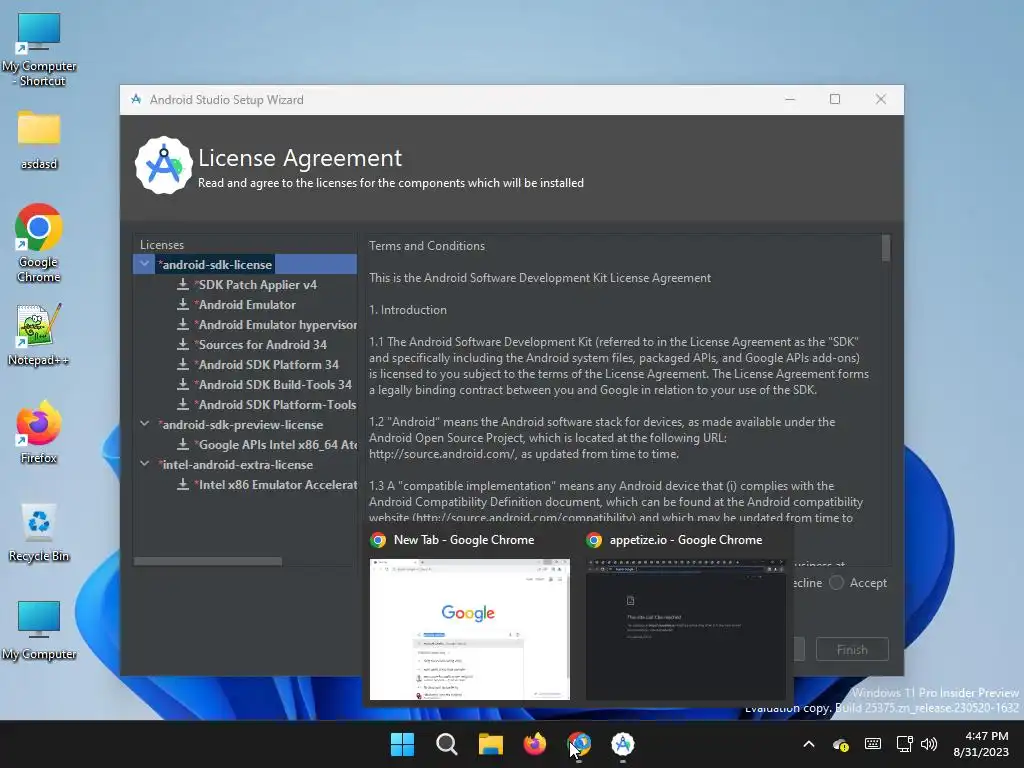The height and width of the screenshot is (768, 1024).
Task: Choose the Accept radio button
Action: tap(837, 583)
